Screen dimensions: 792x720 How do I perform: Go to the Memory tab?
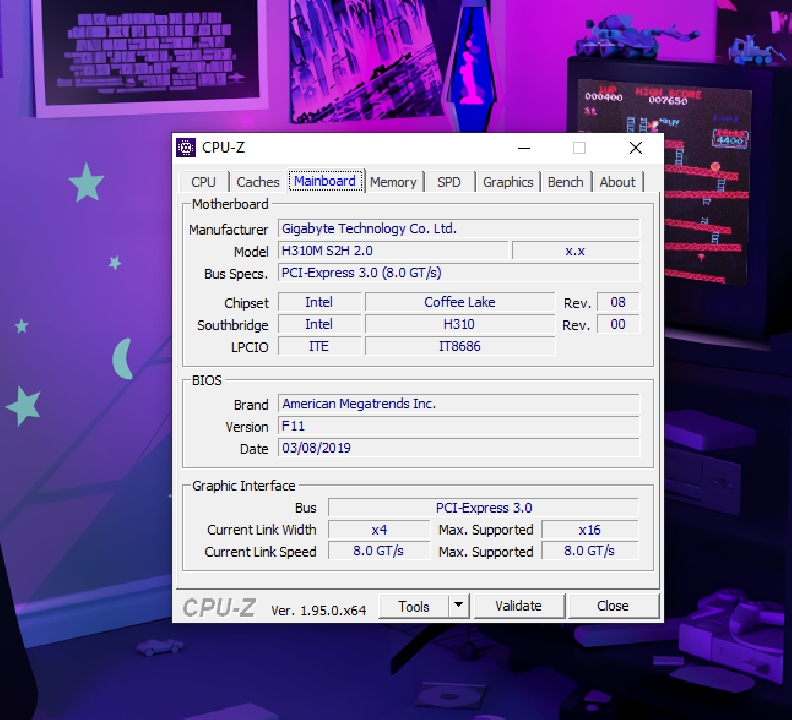pos(393,182)
